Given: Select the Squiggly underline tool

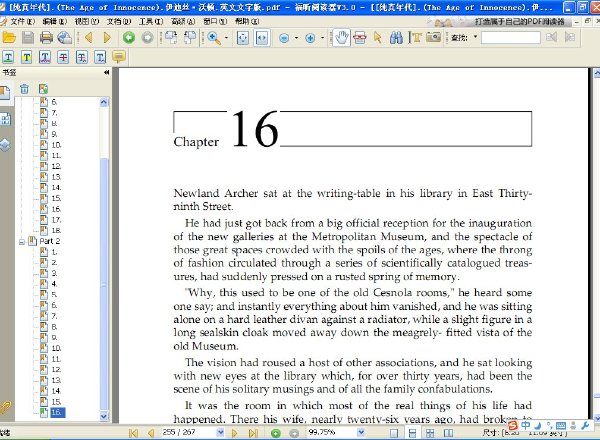Looking at the screenshot, I should tap(45, 57).
